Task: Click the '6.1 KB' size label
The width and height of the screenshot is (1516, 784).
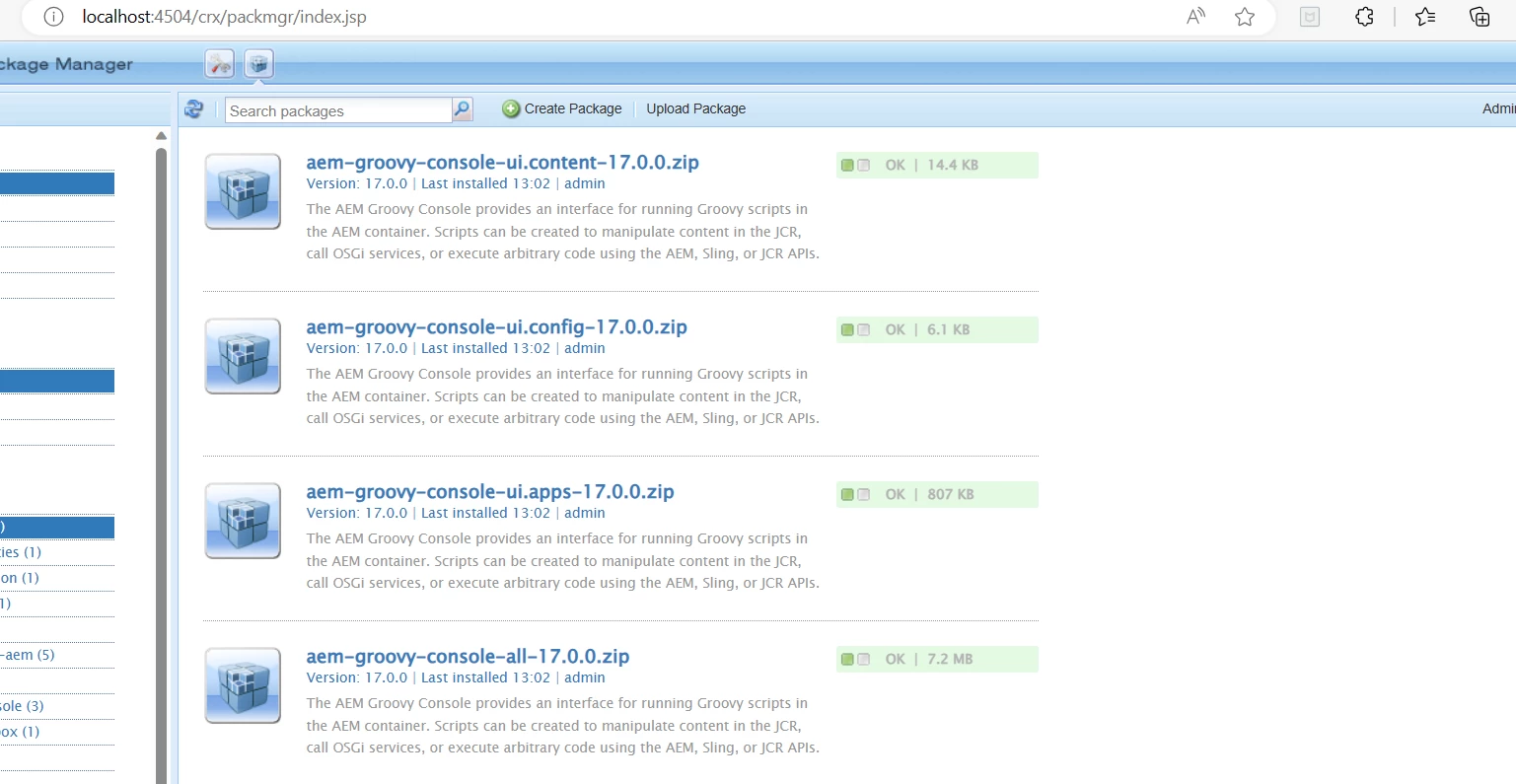Action: tap(949, 330)
